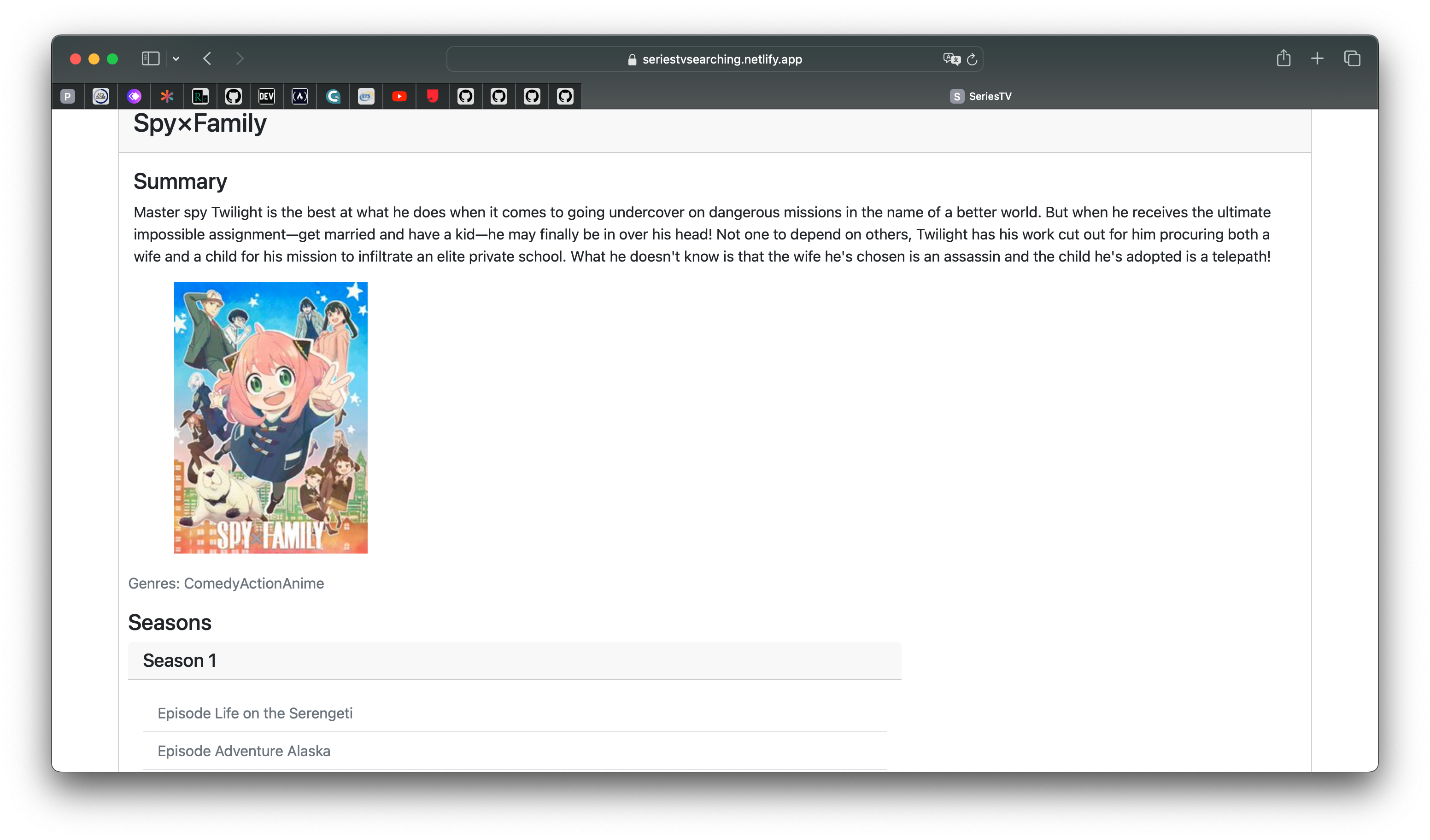Expand the sidebar tab group dropdown arrow
This screenshot has width=1430, height=840.
176,59
